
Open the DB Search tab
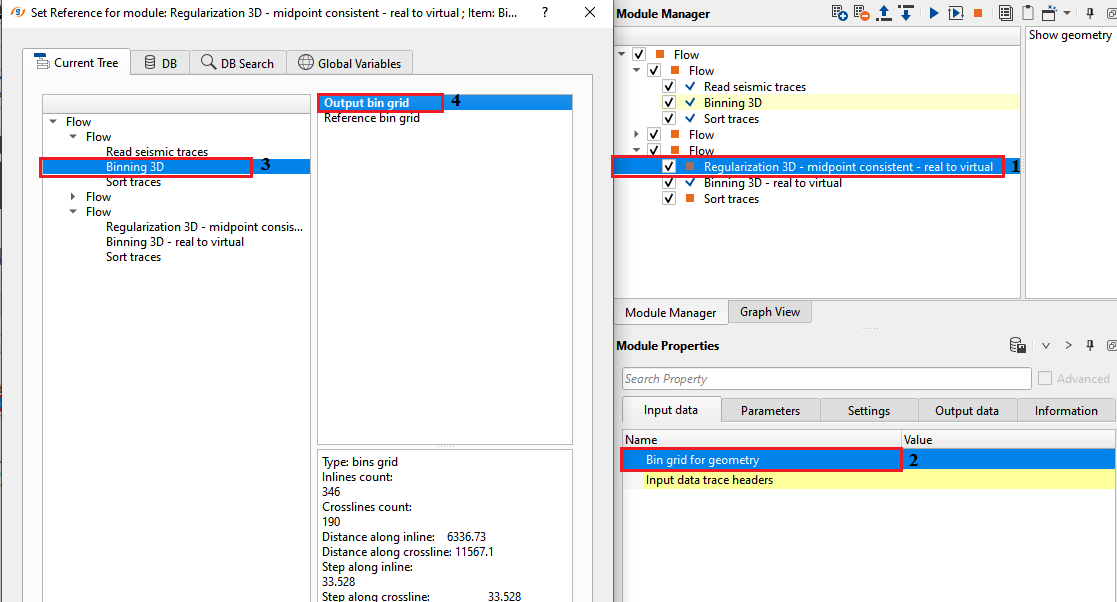tap(238, 63)
